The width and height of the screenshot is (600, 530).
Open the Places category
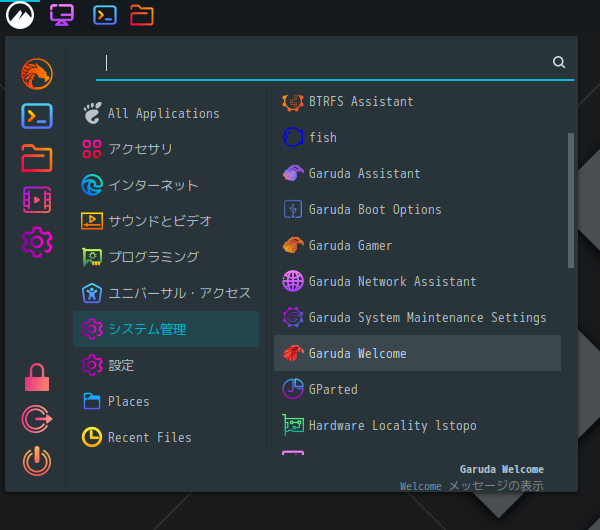click(166, 401)
